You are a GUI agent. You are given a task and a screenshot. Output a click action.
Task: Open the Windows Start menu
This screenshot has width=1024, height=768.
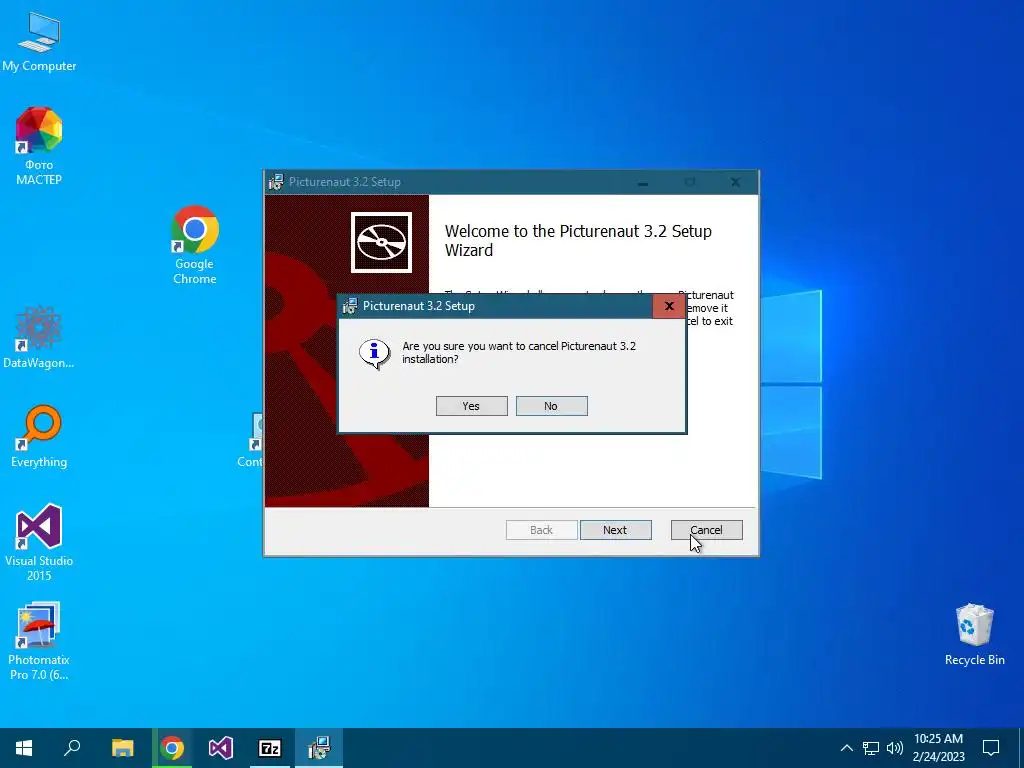click(x=24, y=748)
